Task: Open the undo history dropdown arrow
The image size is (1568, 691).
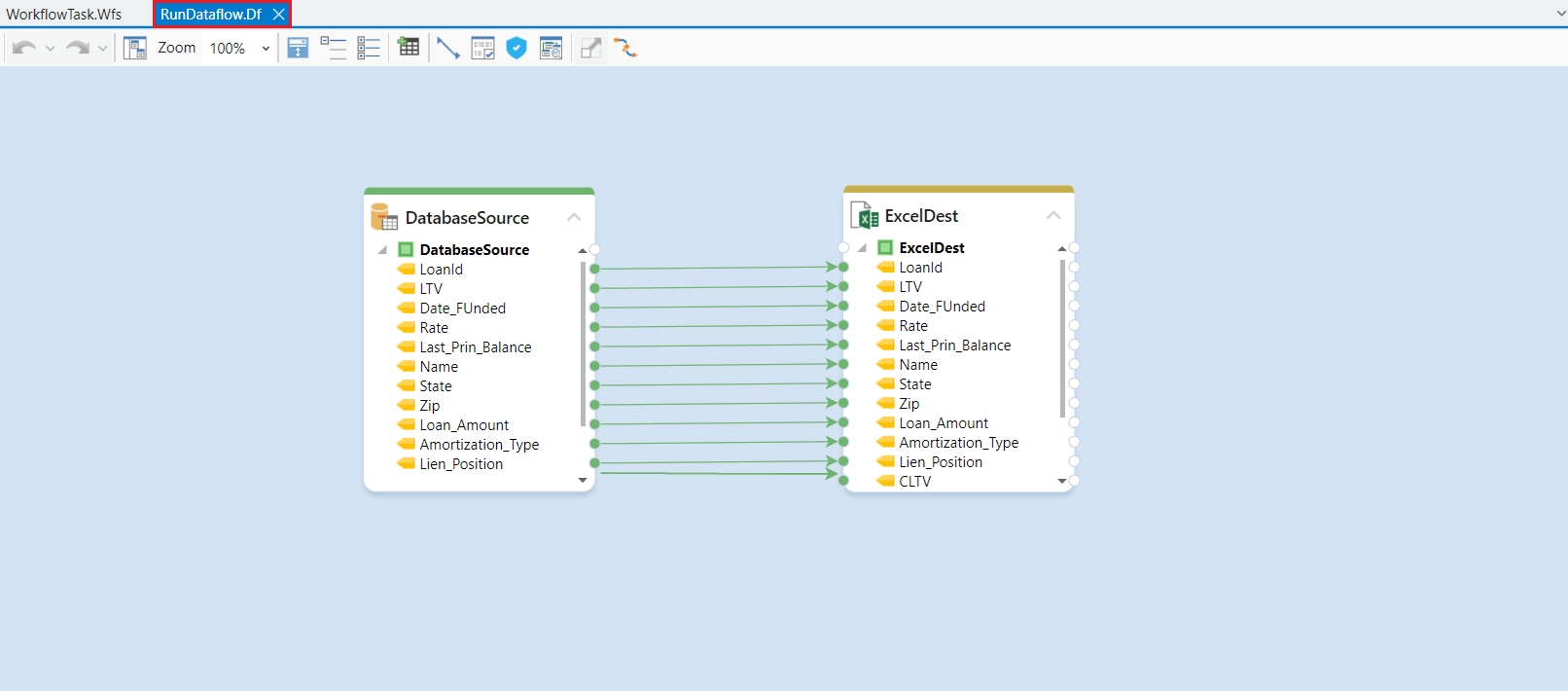Action: pos(51,49)
